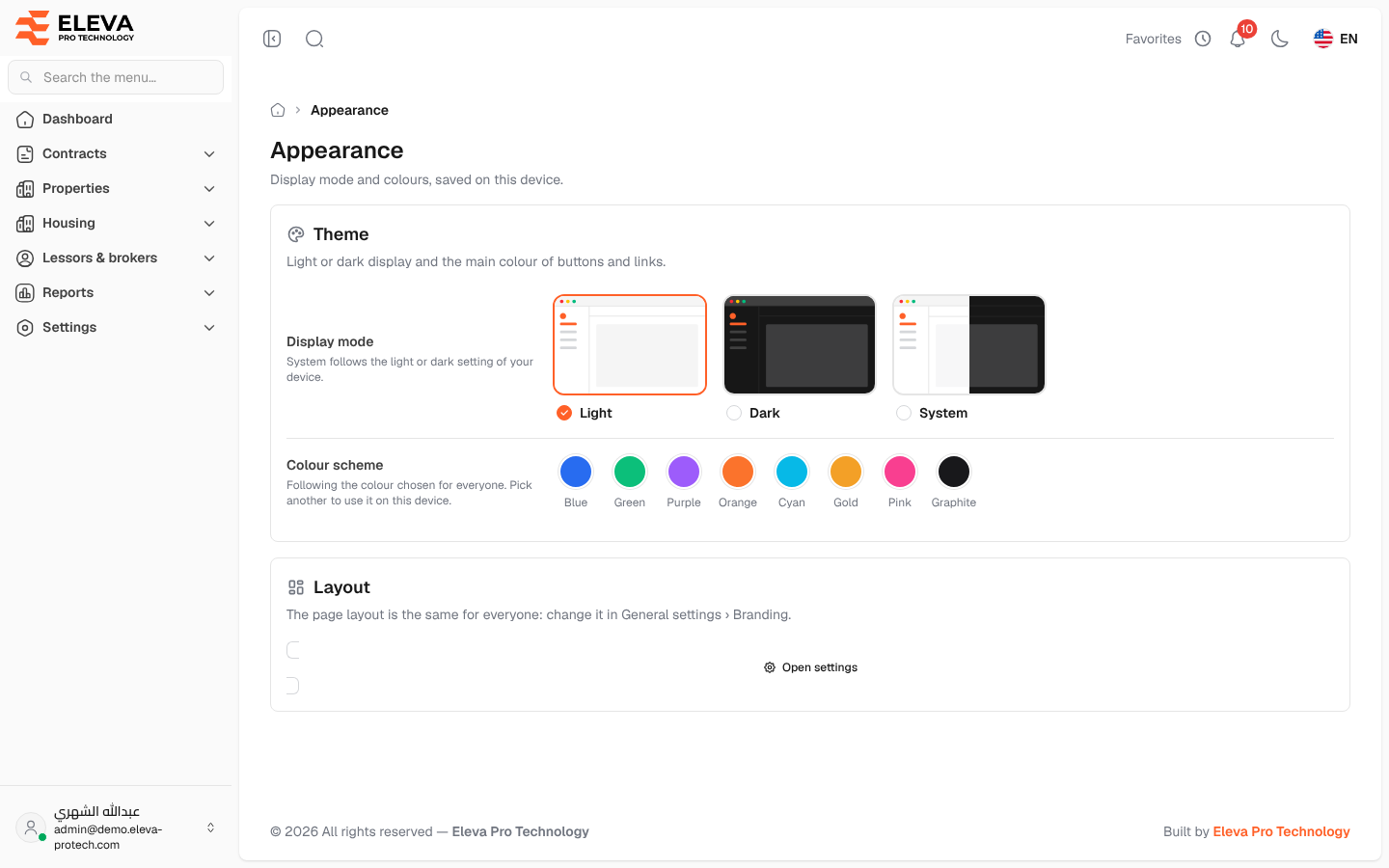This screenshot has height=868, width=1389.
Task: Expand the Lessors & brokers chevron
Action: coord(209,258)
